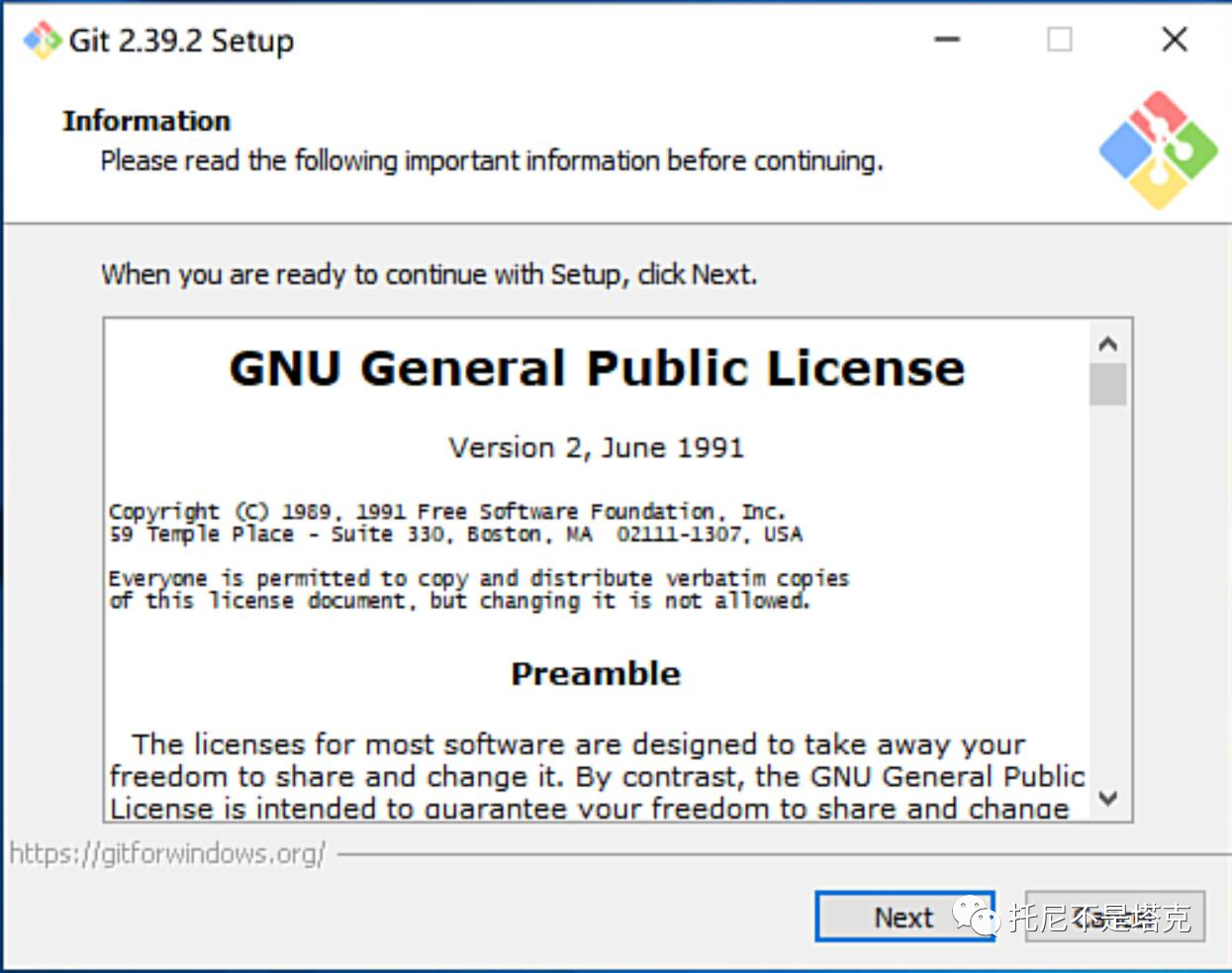Click the scroll up arrow in license box
Viewport: 1232px width, 973px height.
pos(1108,344)
